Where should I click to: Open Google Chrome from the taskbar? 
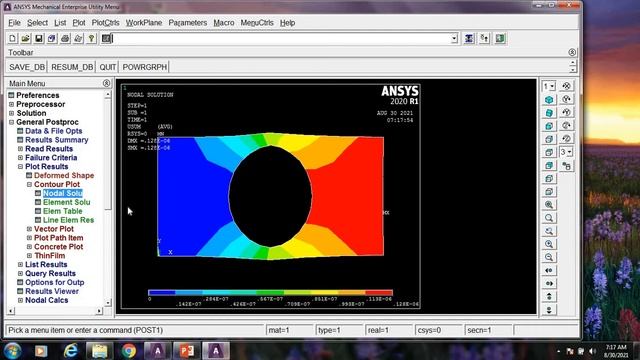129,351
